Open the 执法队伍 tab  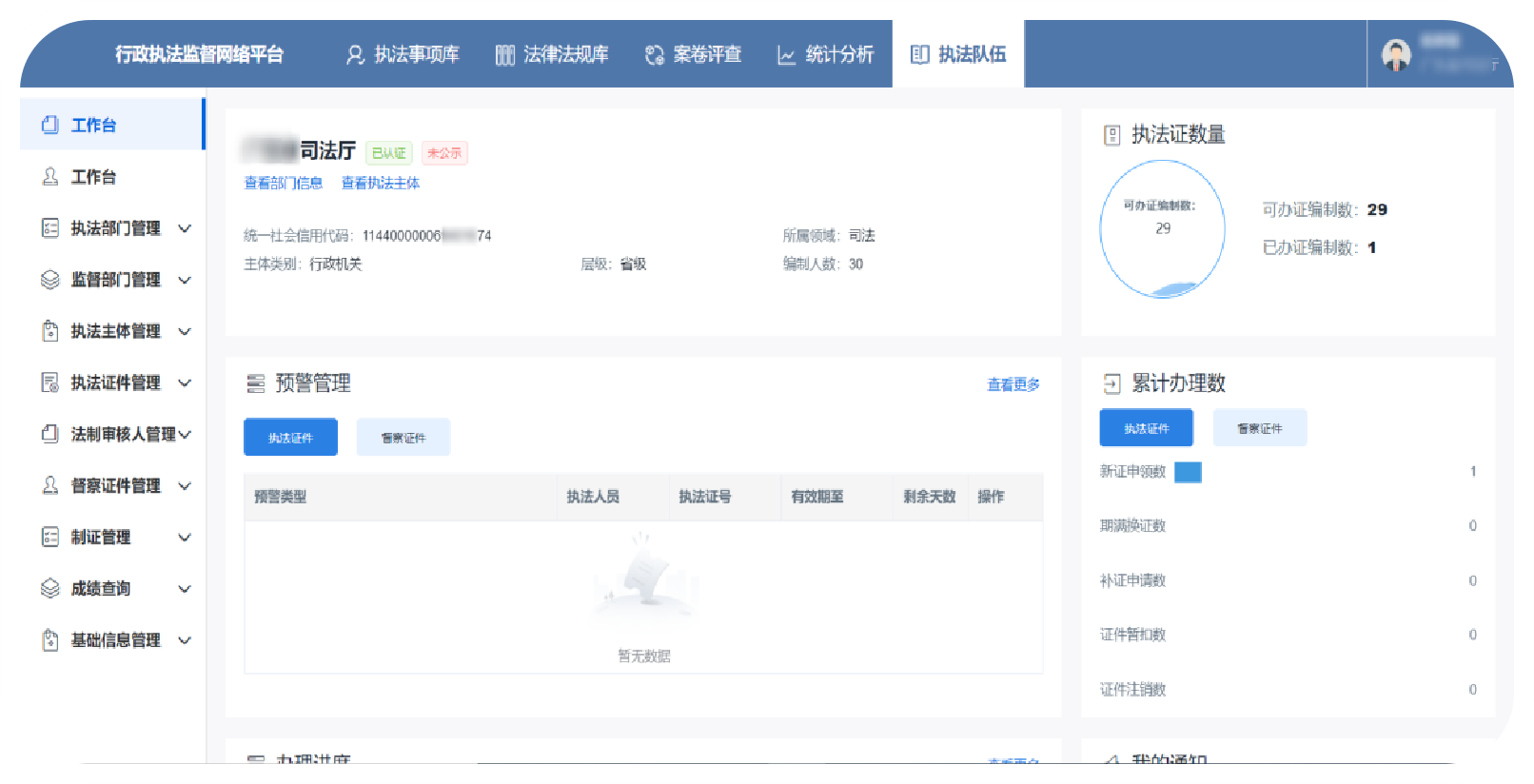[958, 55]
